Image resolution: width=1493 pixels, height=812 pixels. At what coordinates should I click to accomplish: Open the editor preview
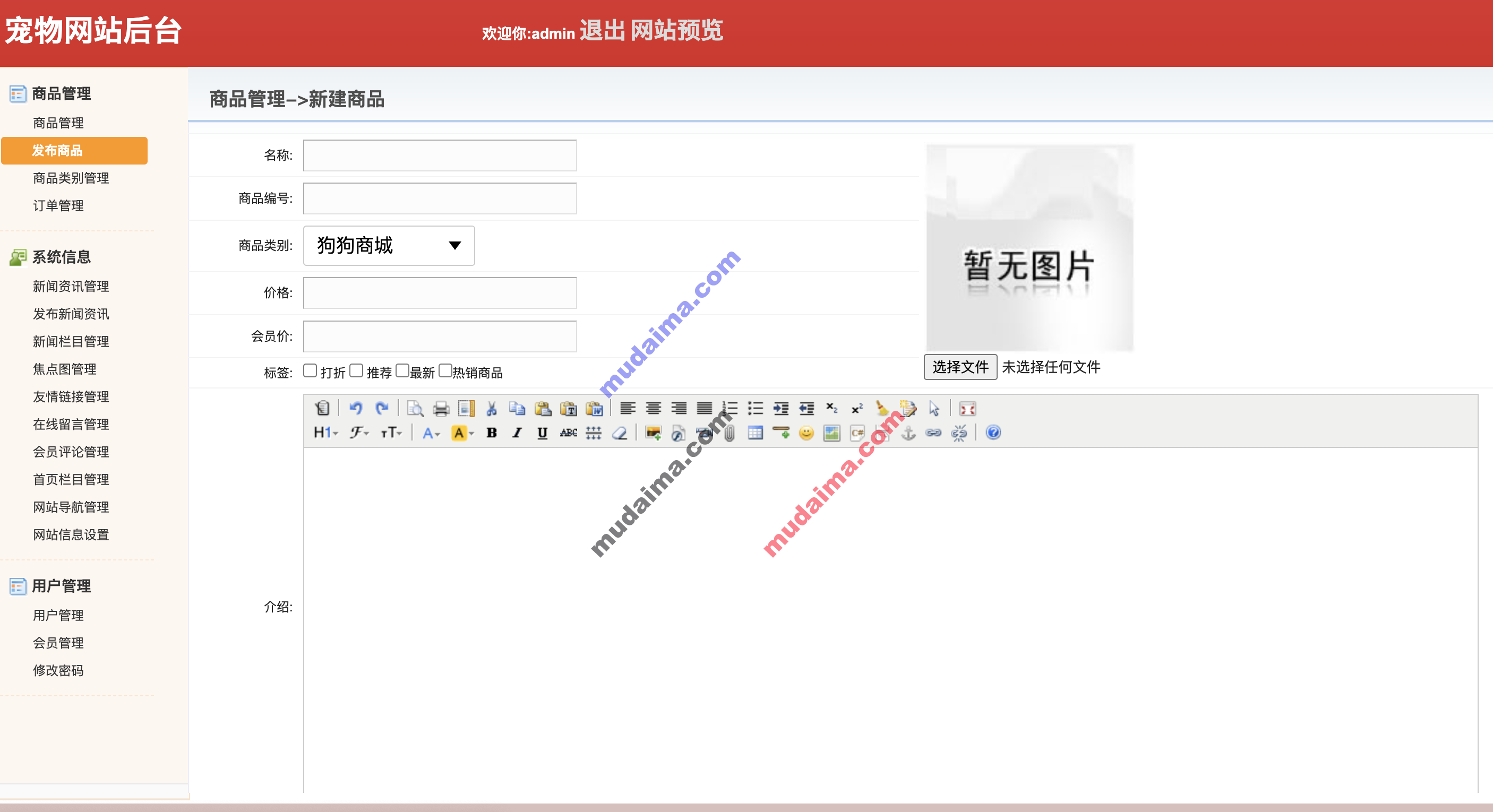pyautogui.click(x=415, y=408)
